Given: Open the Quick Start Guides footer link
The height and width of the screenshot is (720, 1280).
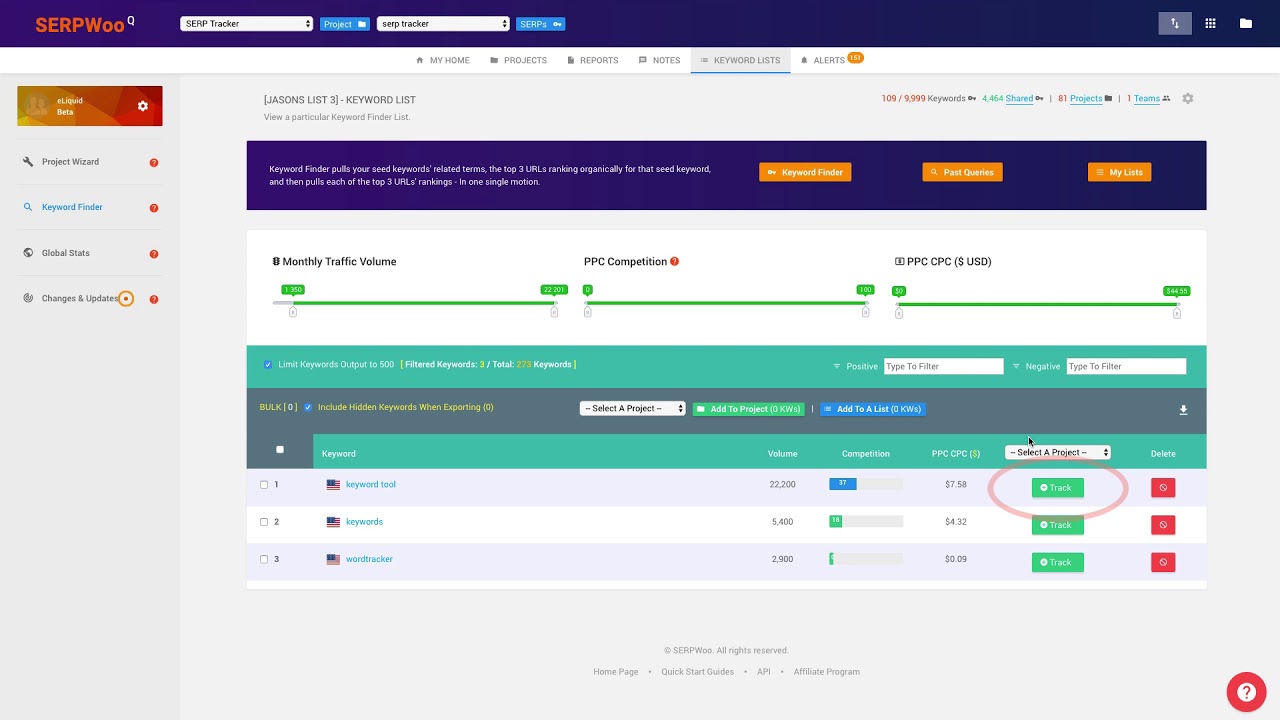Looking at the screenshot, I should point(697,672).
